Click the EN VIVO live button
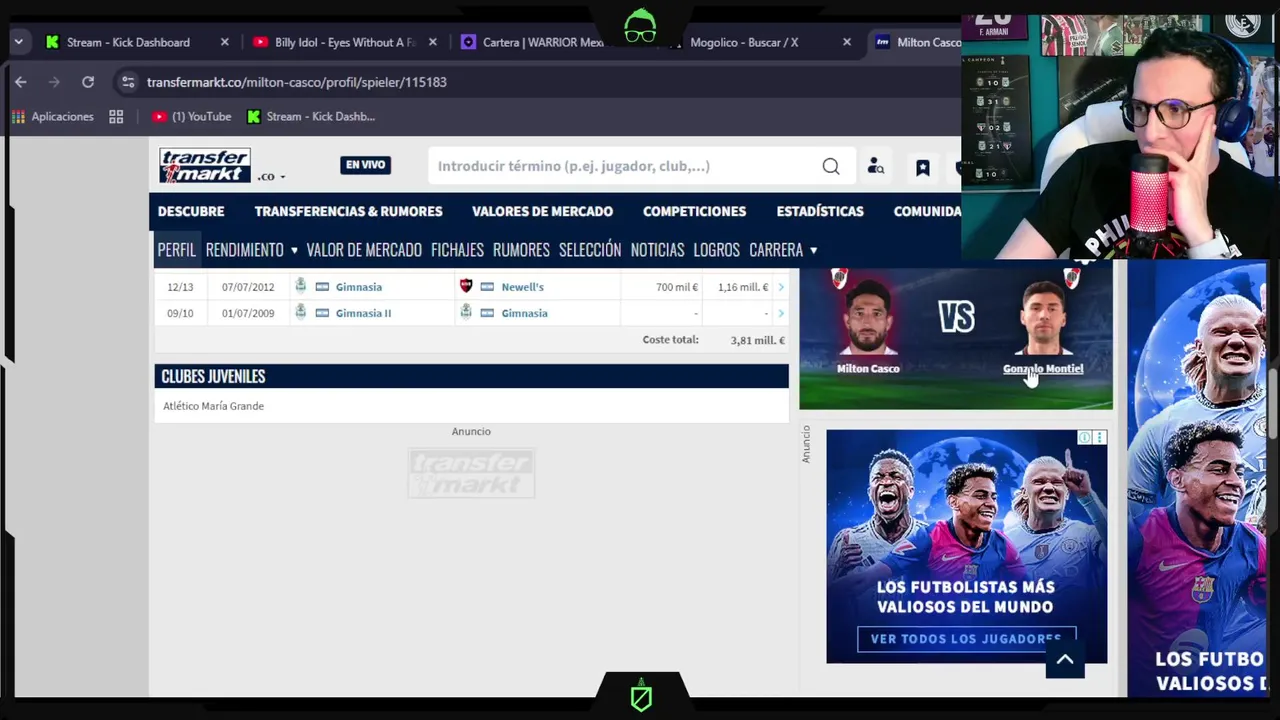The image size is (1280, 720). (x=365, y=165)
